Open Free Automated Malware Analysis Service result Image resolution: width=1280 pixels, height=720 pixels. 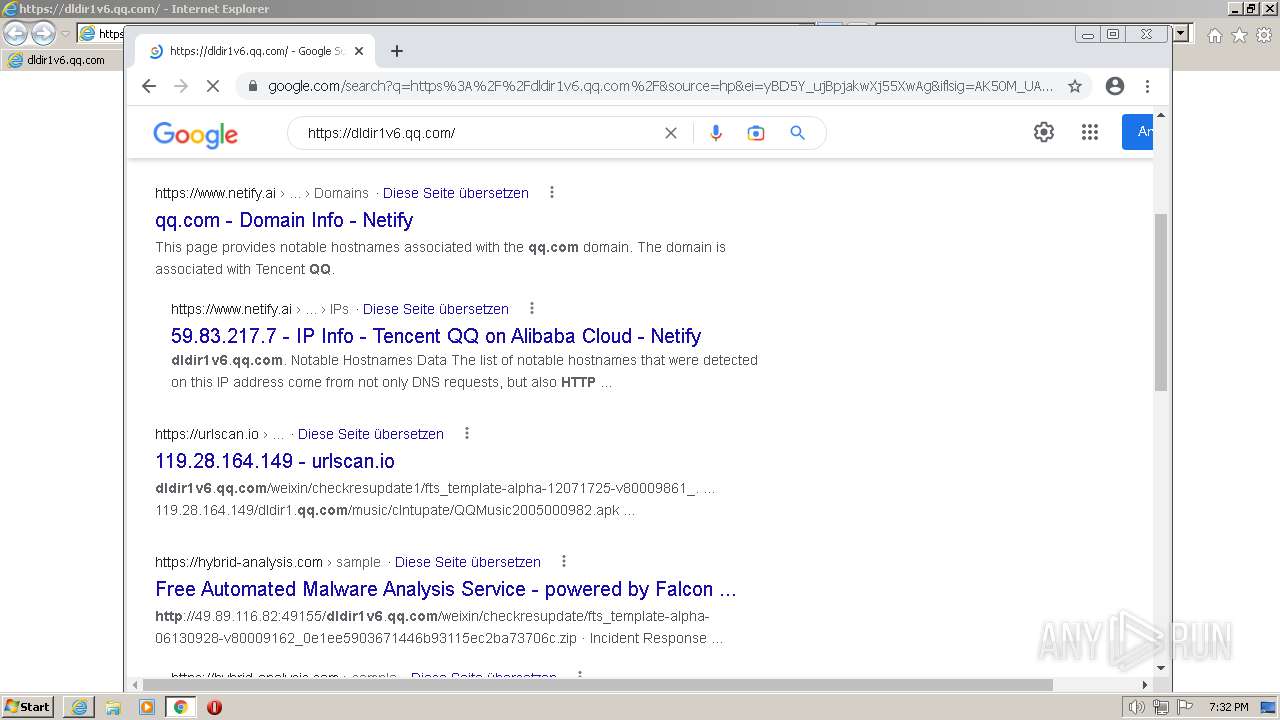point(446,589)
